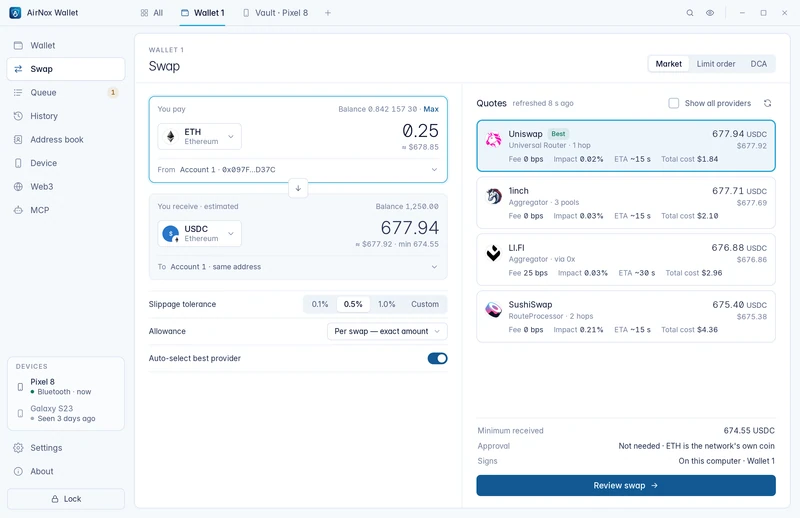Click 'Balance 1,250.00' text

pyautogui.click(x=407, y=206)
